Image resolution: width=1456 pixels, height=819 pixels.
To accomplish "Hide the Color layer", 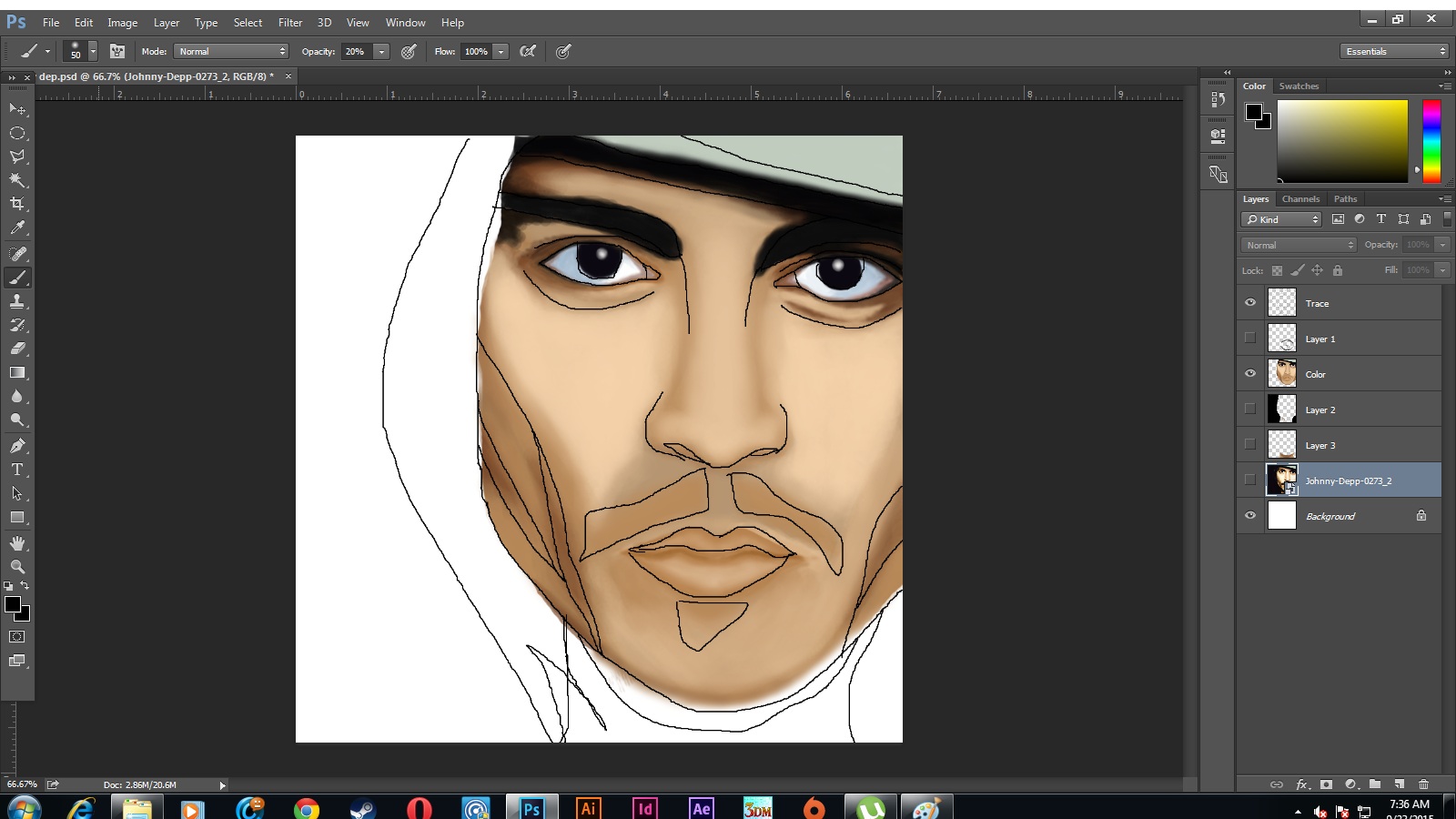I will tap(1250, 374).
